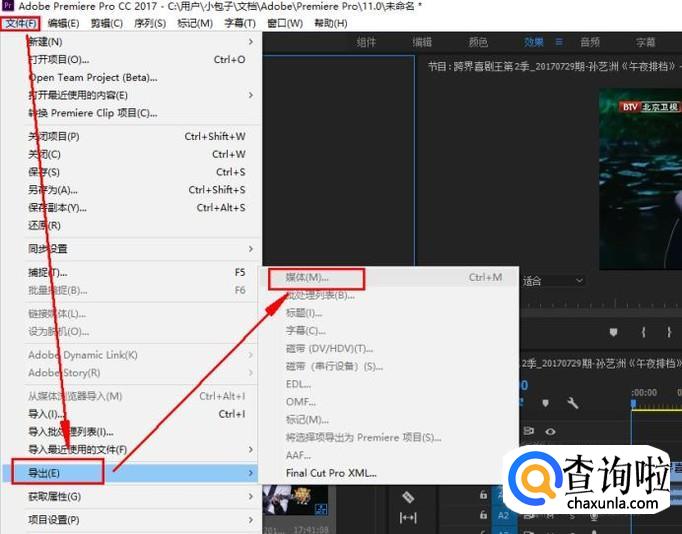Click timeline ruler at :00:00 label
The height and width of the screenshot is (534, 682).
coord(645,393)
